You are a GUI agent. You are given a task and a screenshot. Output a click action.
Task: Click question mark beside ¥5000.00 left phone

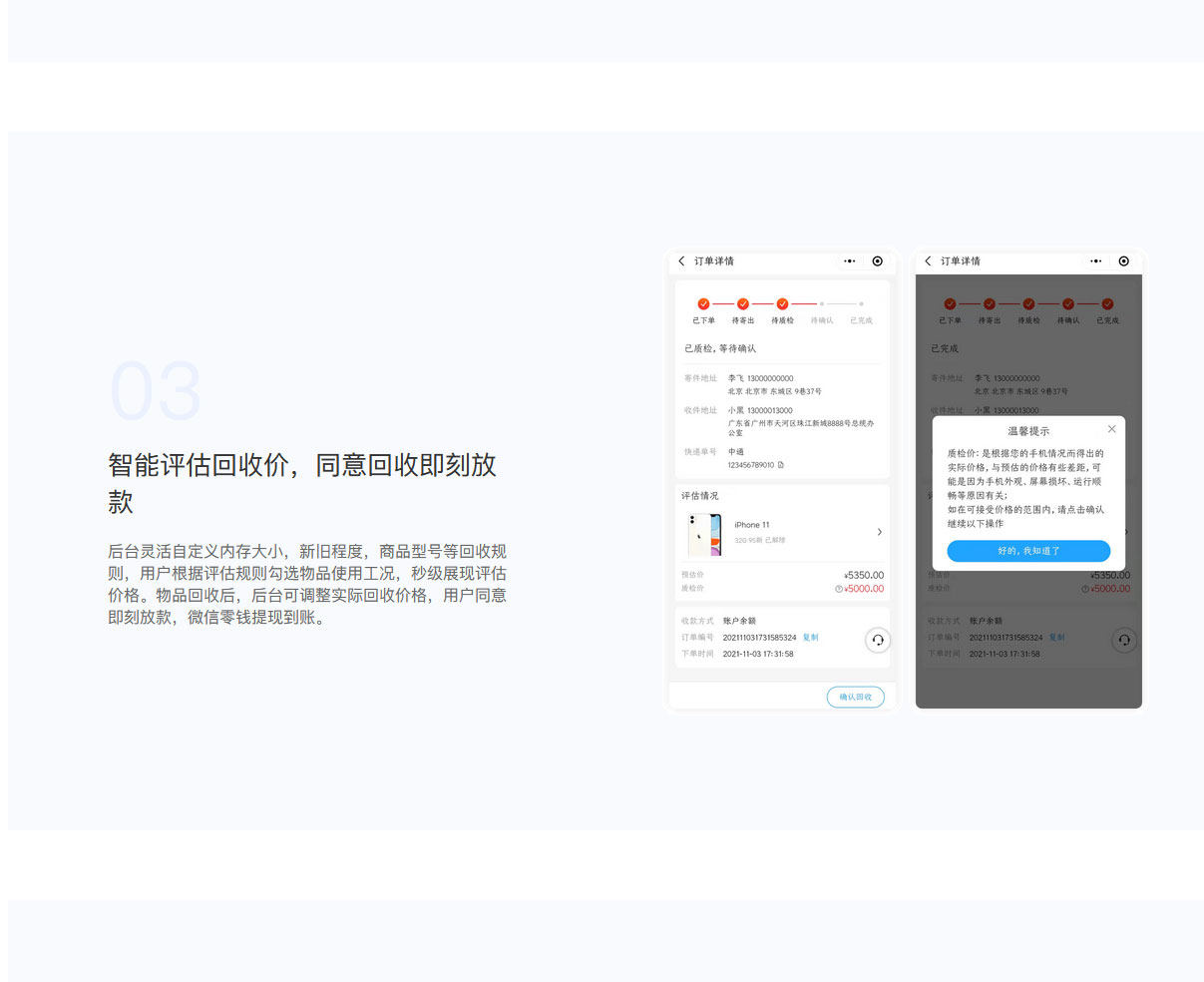pyautogui.click(x=839, y=589)
